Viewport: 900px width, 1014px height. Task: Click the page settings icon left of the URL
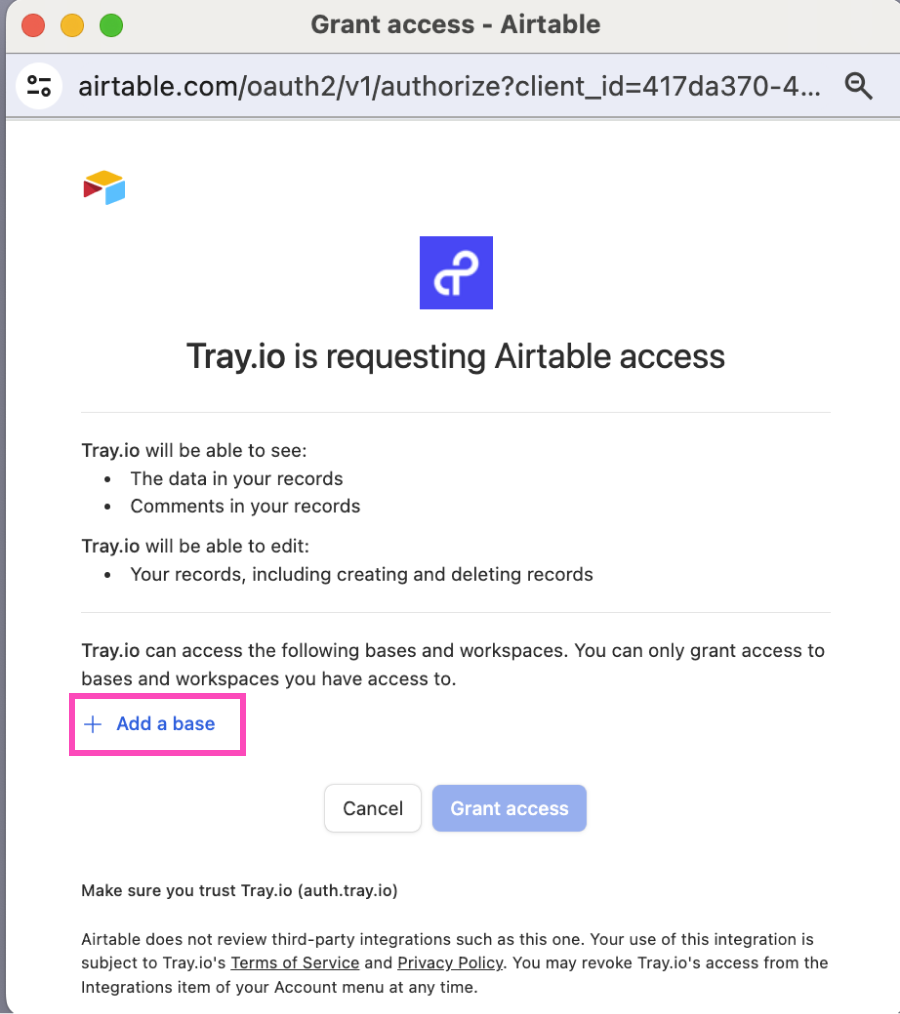tap(39, 86)
